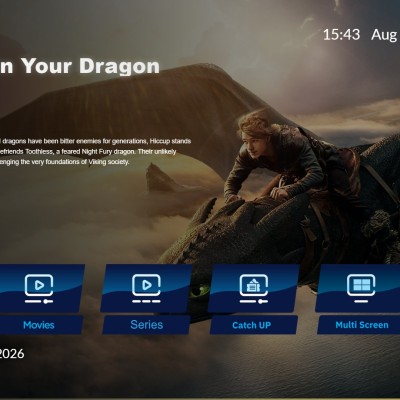400x400 pixels.
Task: Click the dashed line under the Series icon
Action: (x=146, y=301)
